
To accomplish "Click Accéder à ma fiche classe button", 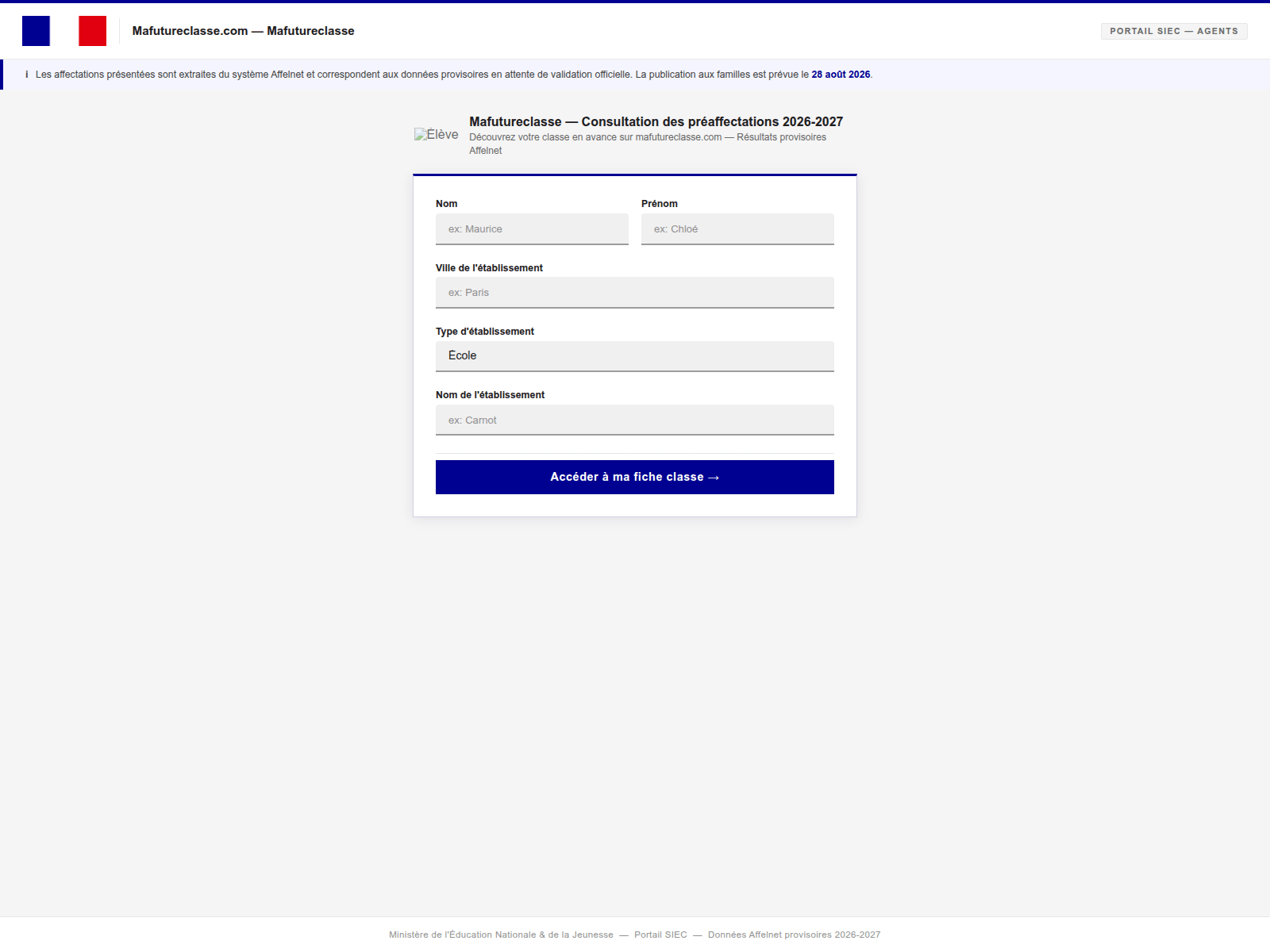I will point(635,477).
